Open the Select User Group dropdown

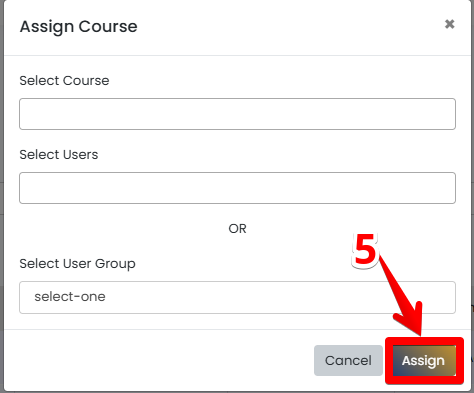point(237,297)
